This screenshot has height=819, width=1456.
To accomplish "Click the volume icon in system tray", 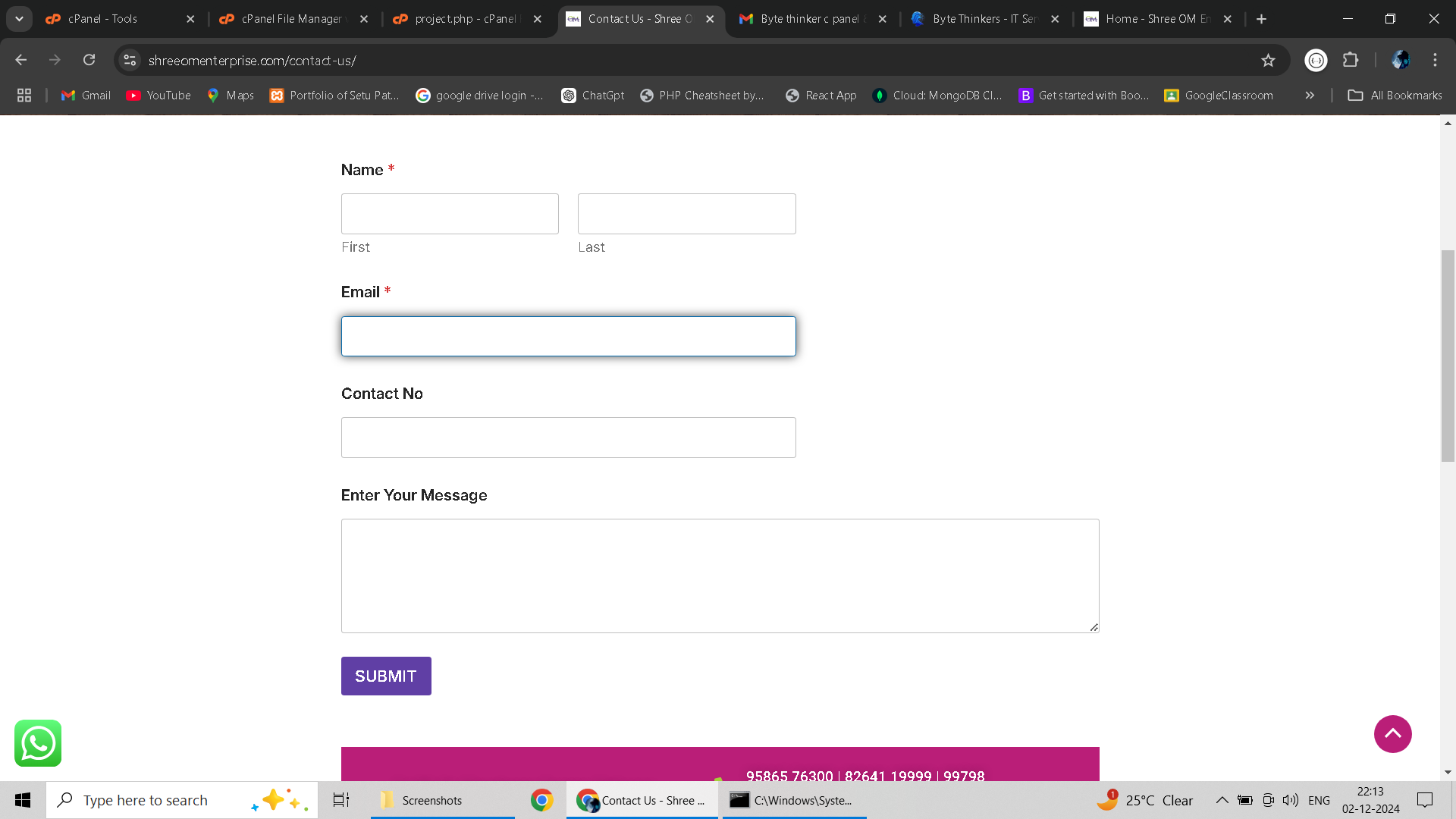I will 1290,800.
